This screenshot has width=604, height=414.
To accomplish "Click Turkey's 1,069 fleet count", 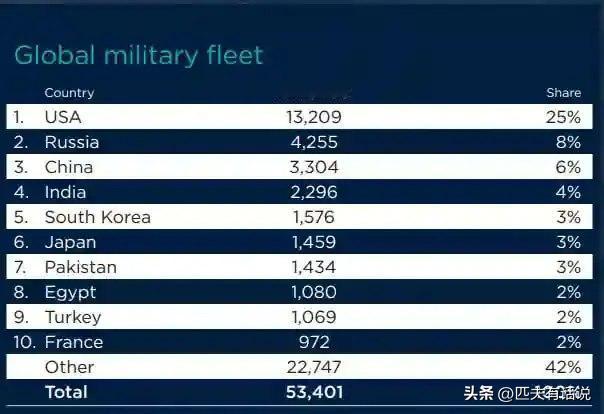I will [314, 317].
